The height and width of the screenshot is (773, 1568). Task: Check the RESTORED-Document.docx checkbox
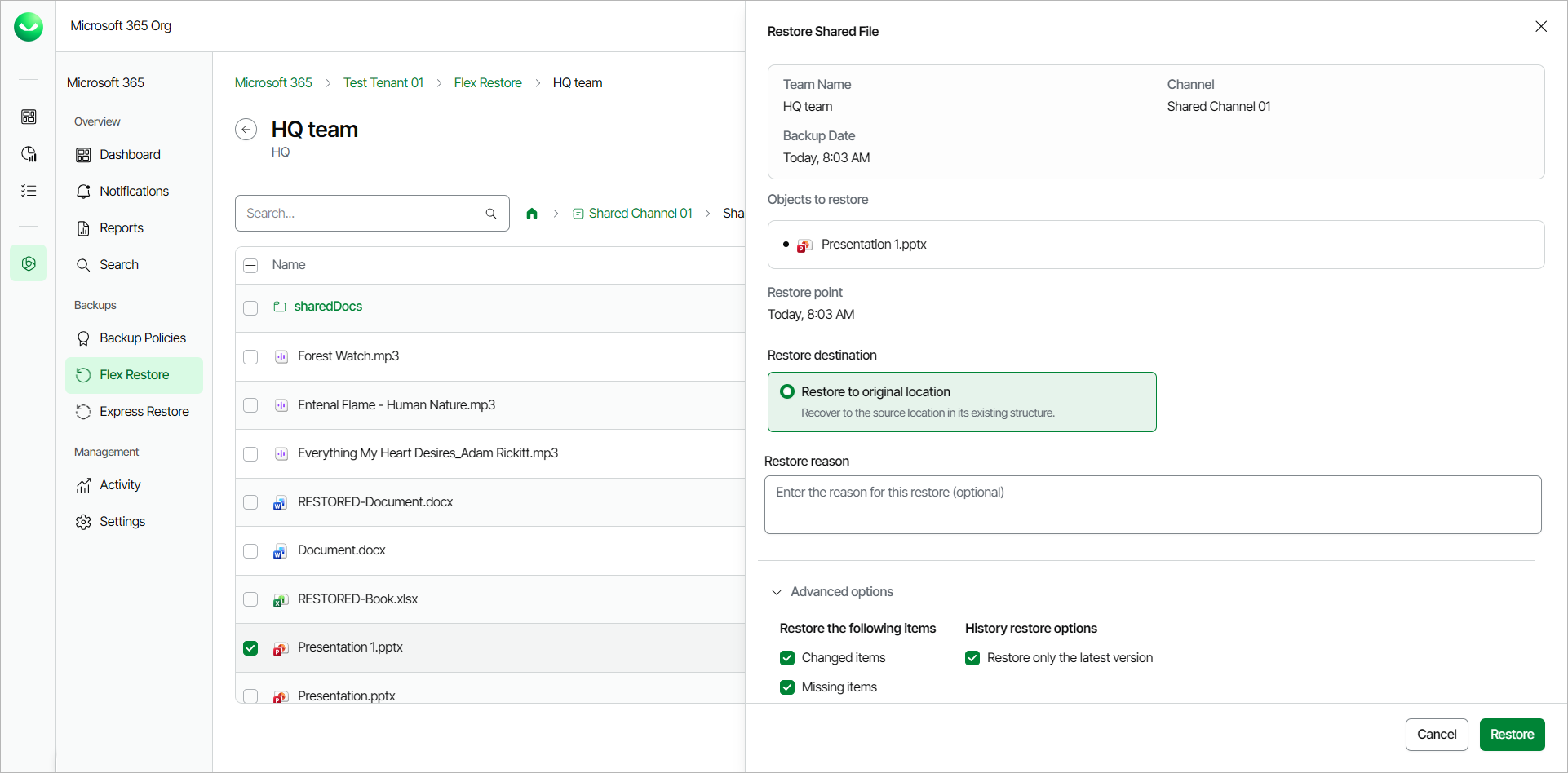click(250, 502)
